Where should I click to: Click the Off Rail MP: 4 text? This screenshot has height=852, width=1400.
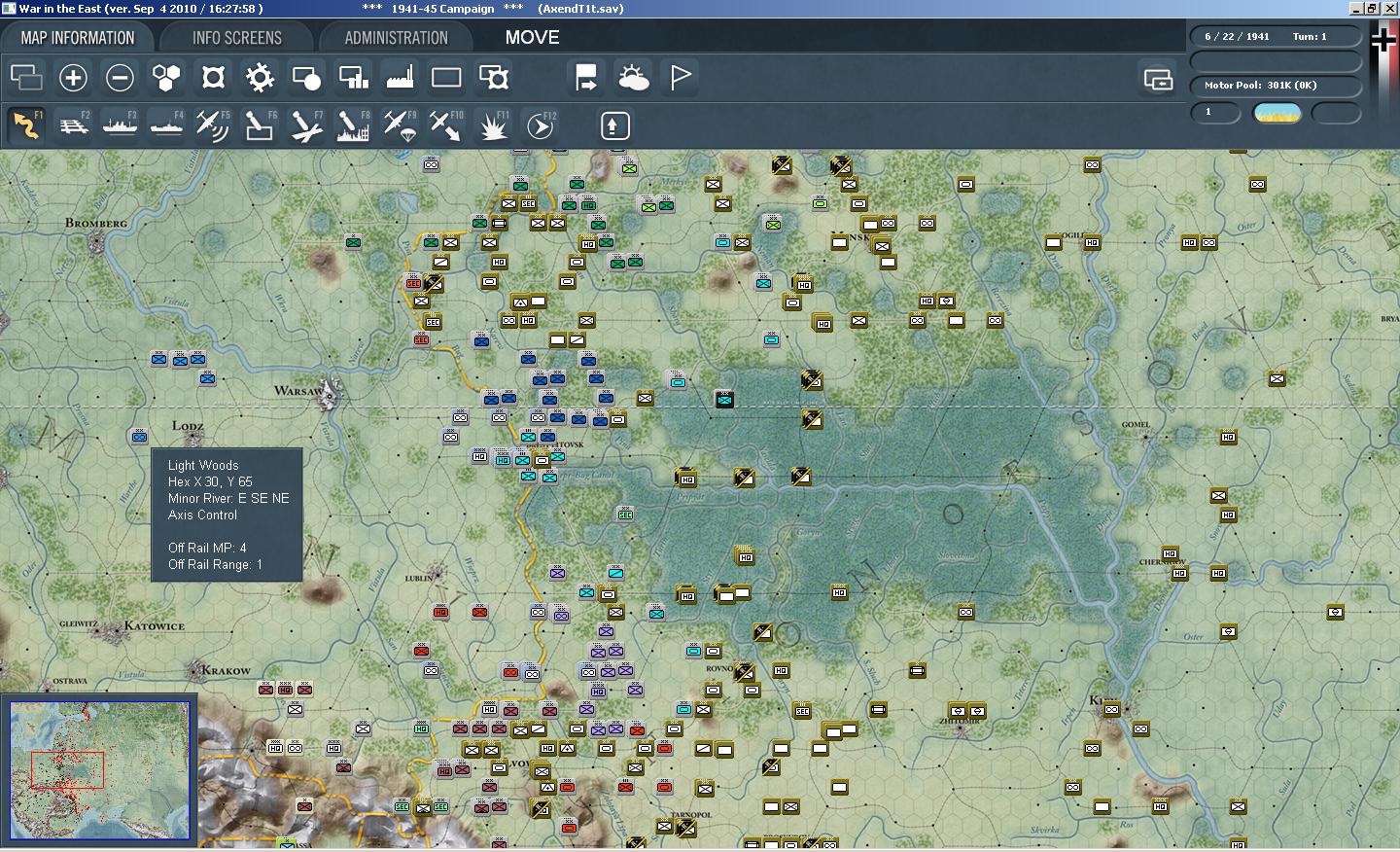coord(207,548)
